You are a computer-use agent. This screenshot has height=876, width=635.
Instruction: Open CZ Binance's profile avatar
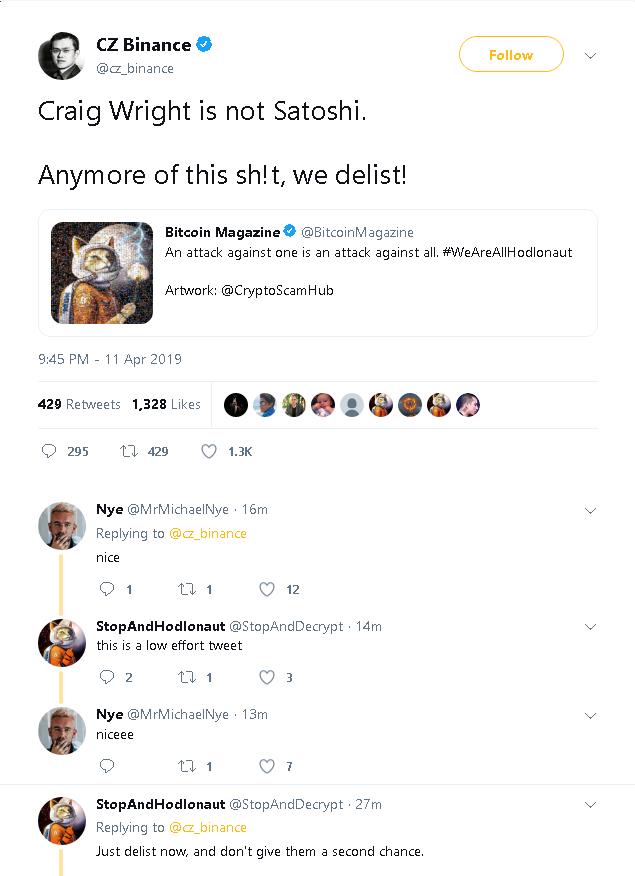(61, 56)
